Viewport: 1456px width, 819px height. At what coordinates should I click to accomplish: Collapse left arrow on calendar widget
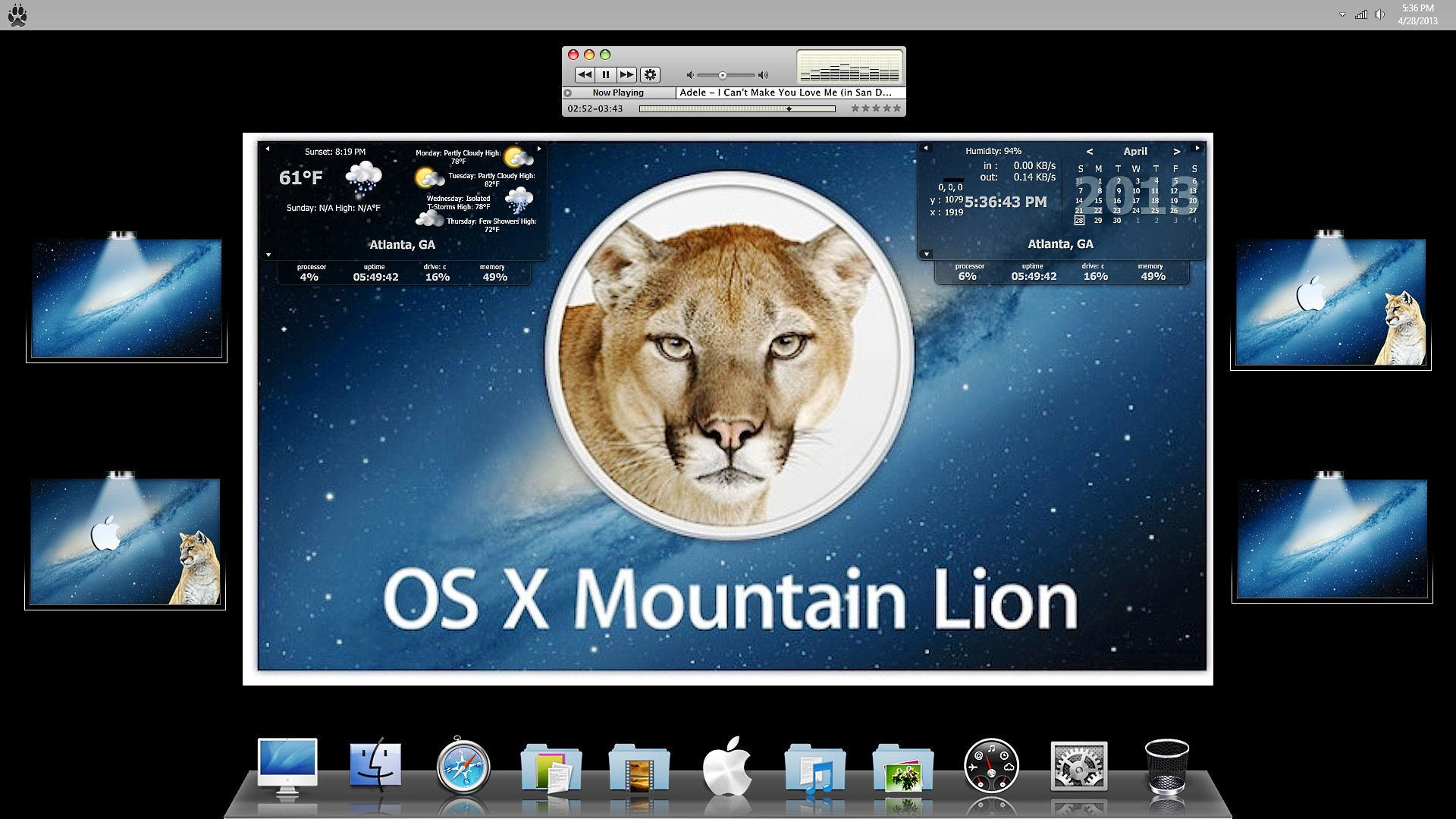point(925,148)
